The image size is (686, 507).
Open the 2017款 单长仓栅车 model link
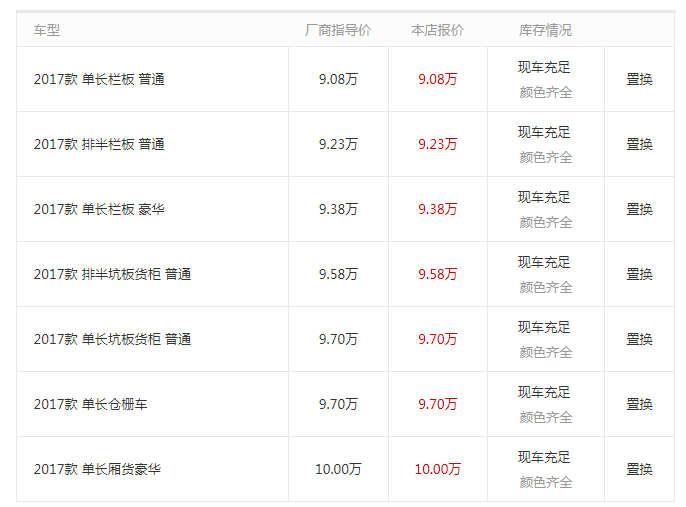click(91, 404)
